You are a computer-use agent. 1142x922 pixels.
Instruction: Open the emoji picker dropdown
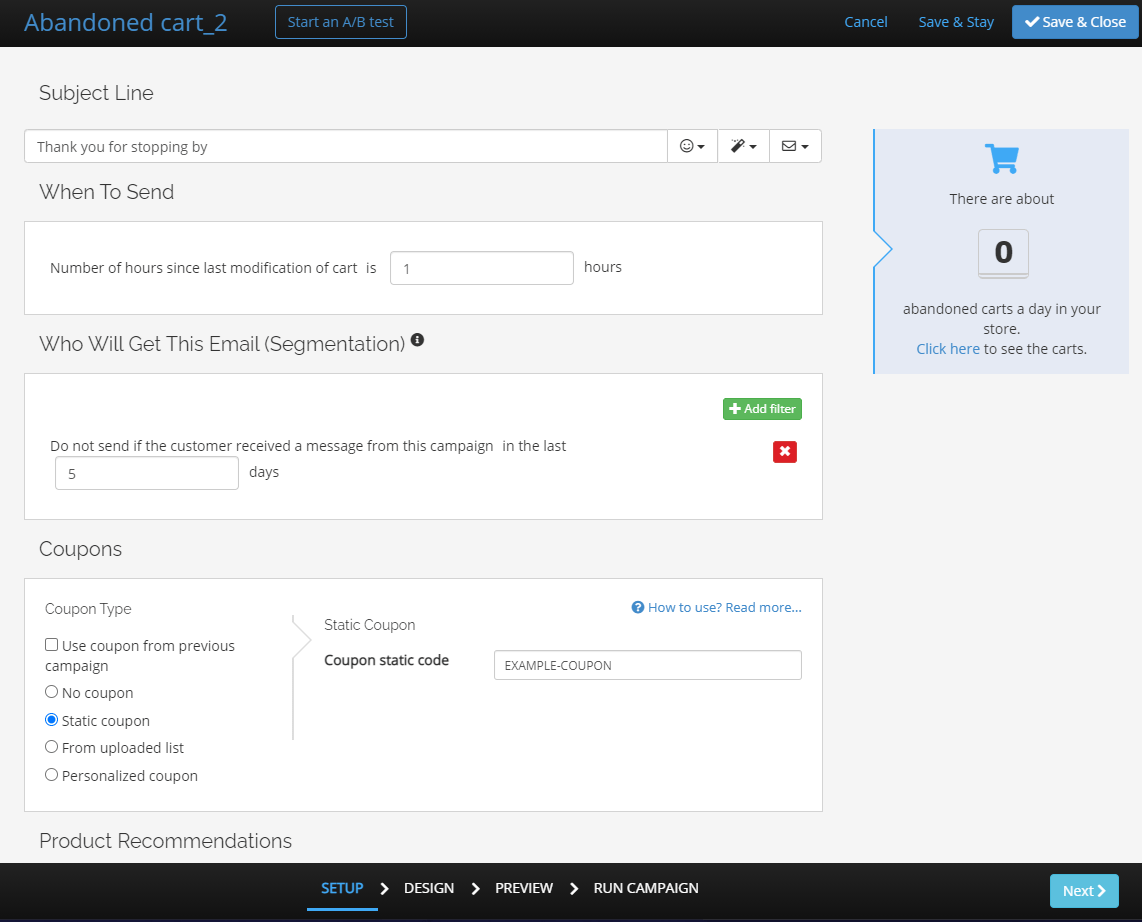tap(693, 146)
